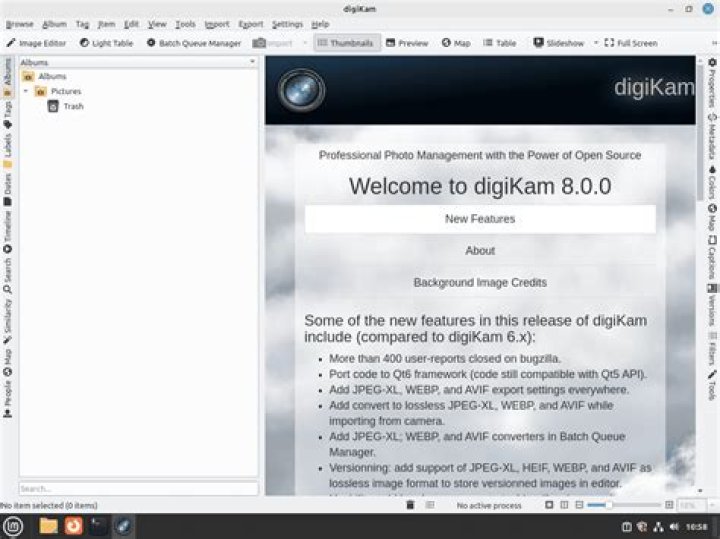Open the Image Editor from toolbar
Screen dimensions: 720x539
pyautogui.click(x=36, y=43)
